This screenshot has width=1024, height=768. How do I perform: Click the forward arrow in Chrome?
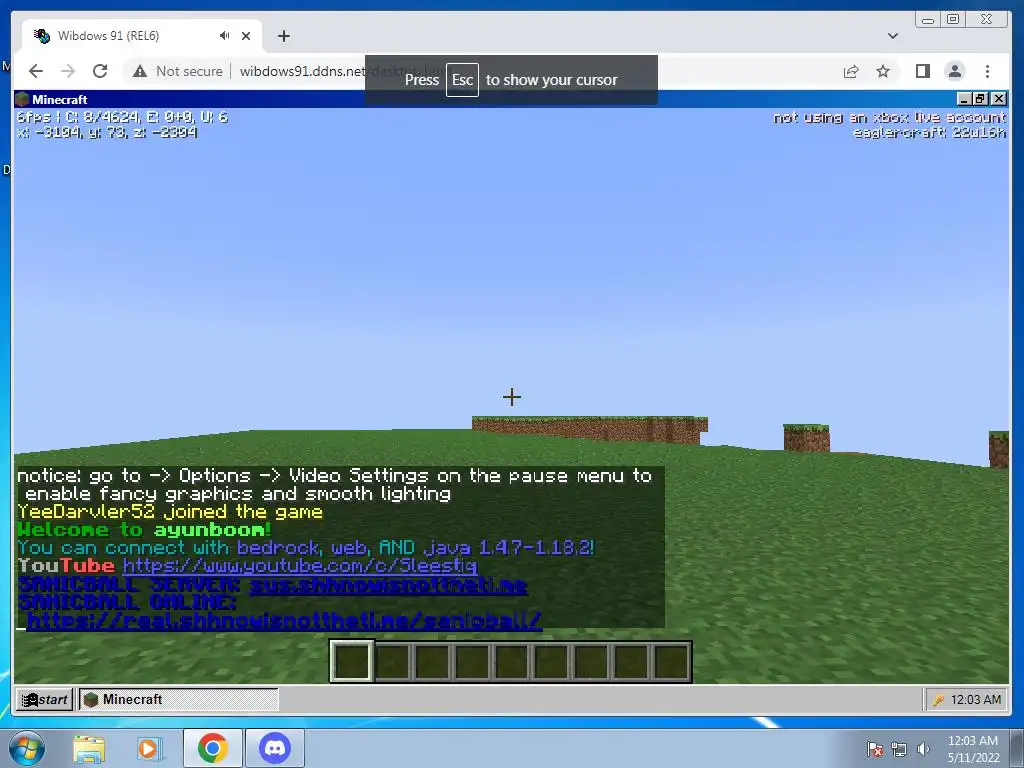coord(68,71)
